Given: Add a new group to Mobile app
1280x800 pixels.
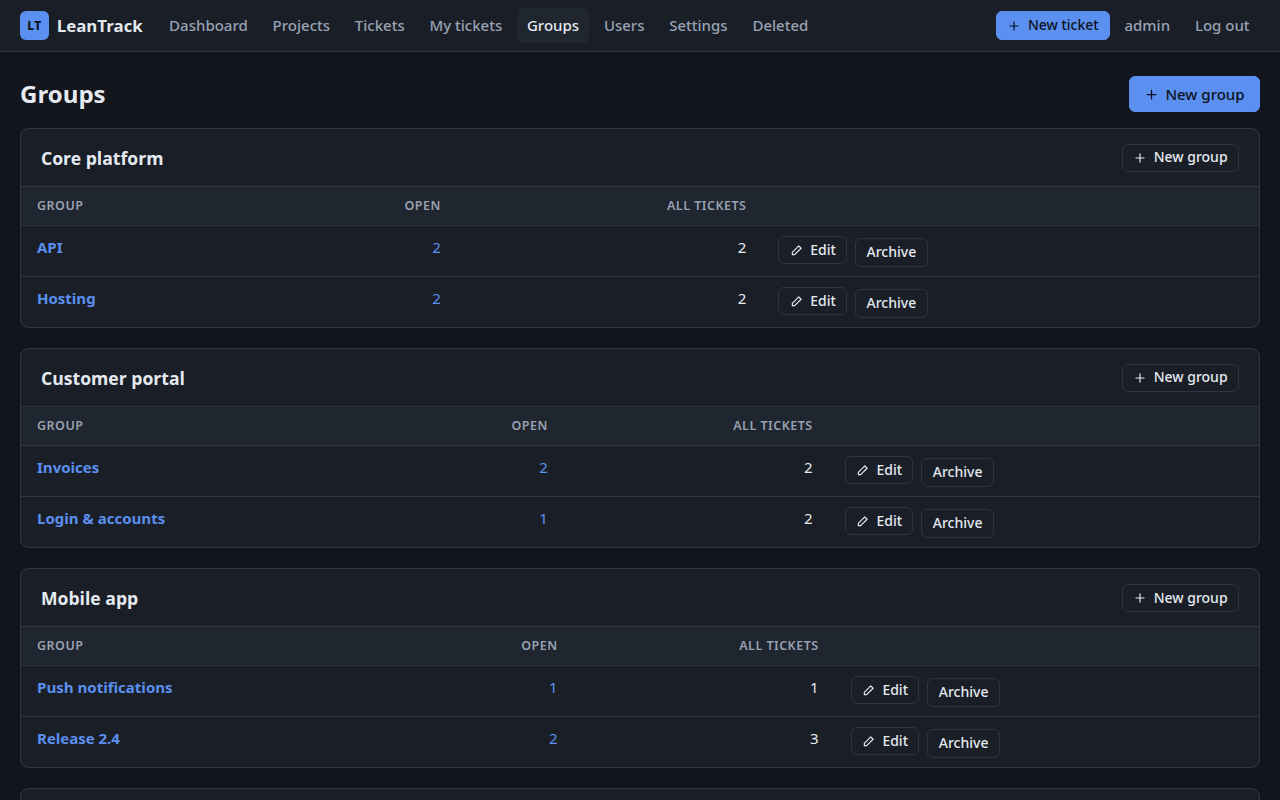Looking at the screenshot, I should (x=1180, y=598).
